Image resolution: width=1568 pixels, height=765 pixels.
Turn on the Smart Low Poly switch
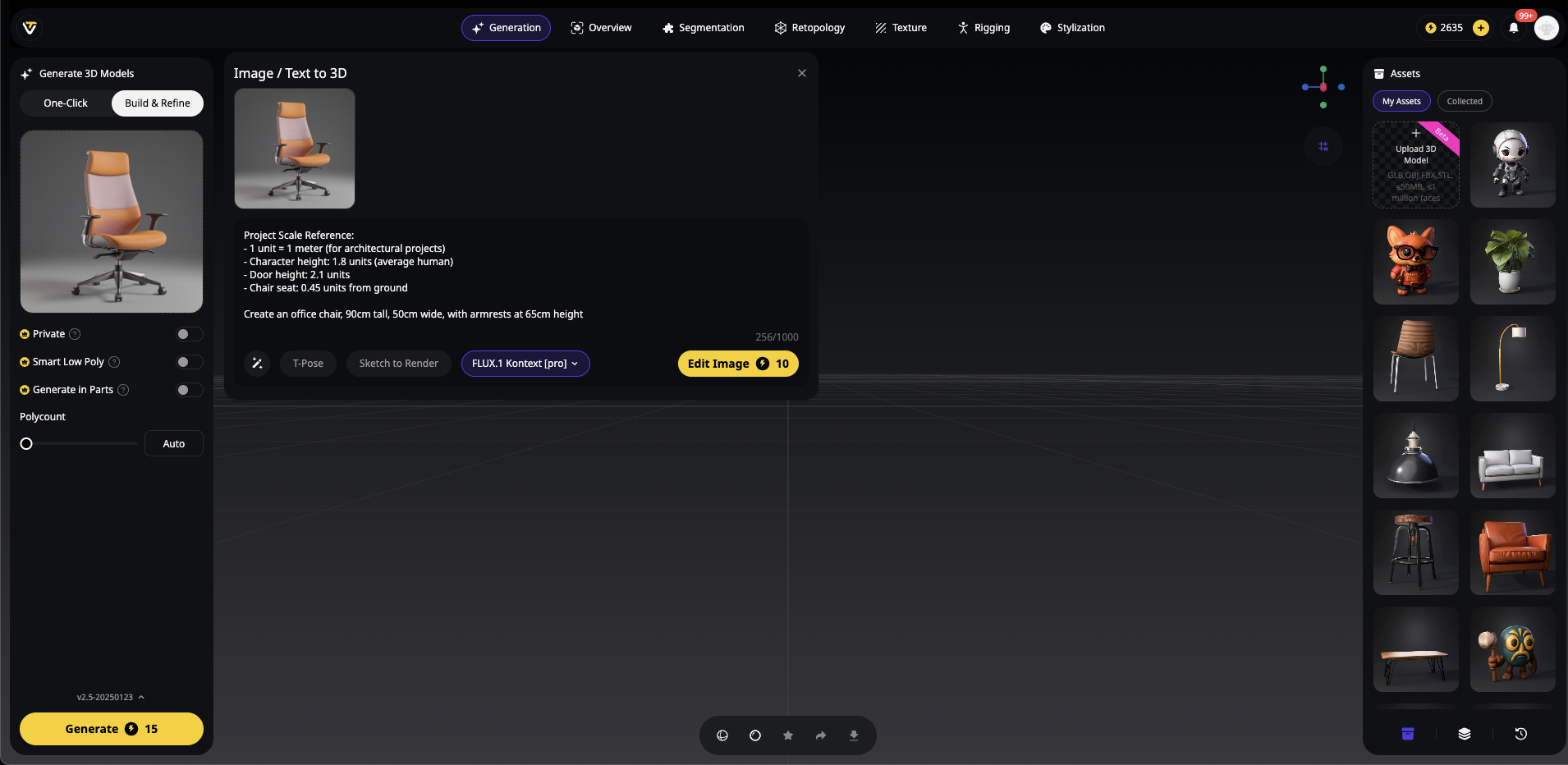(189, 362)
